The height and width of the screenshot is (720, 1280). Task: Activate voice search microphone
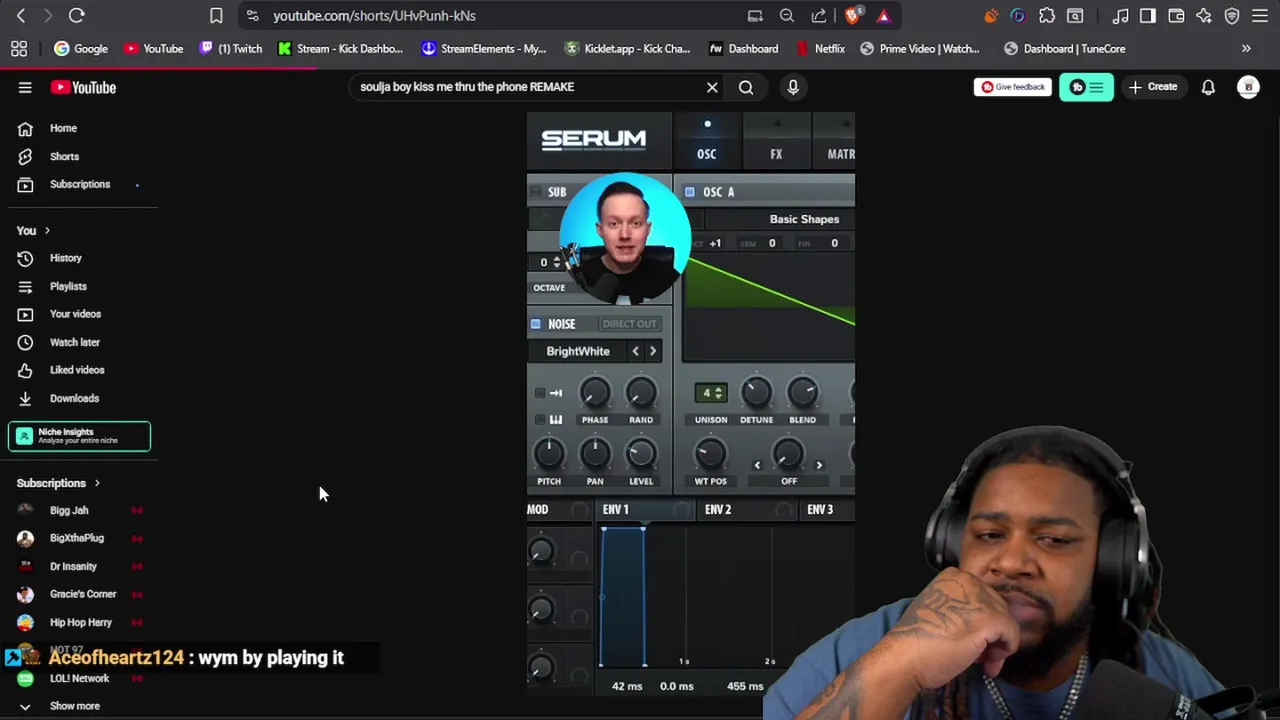click(x=793, y=87)
